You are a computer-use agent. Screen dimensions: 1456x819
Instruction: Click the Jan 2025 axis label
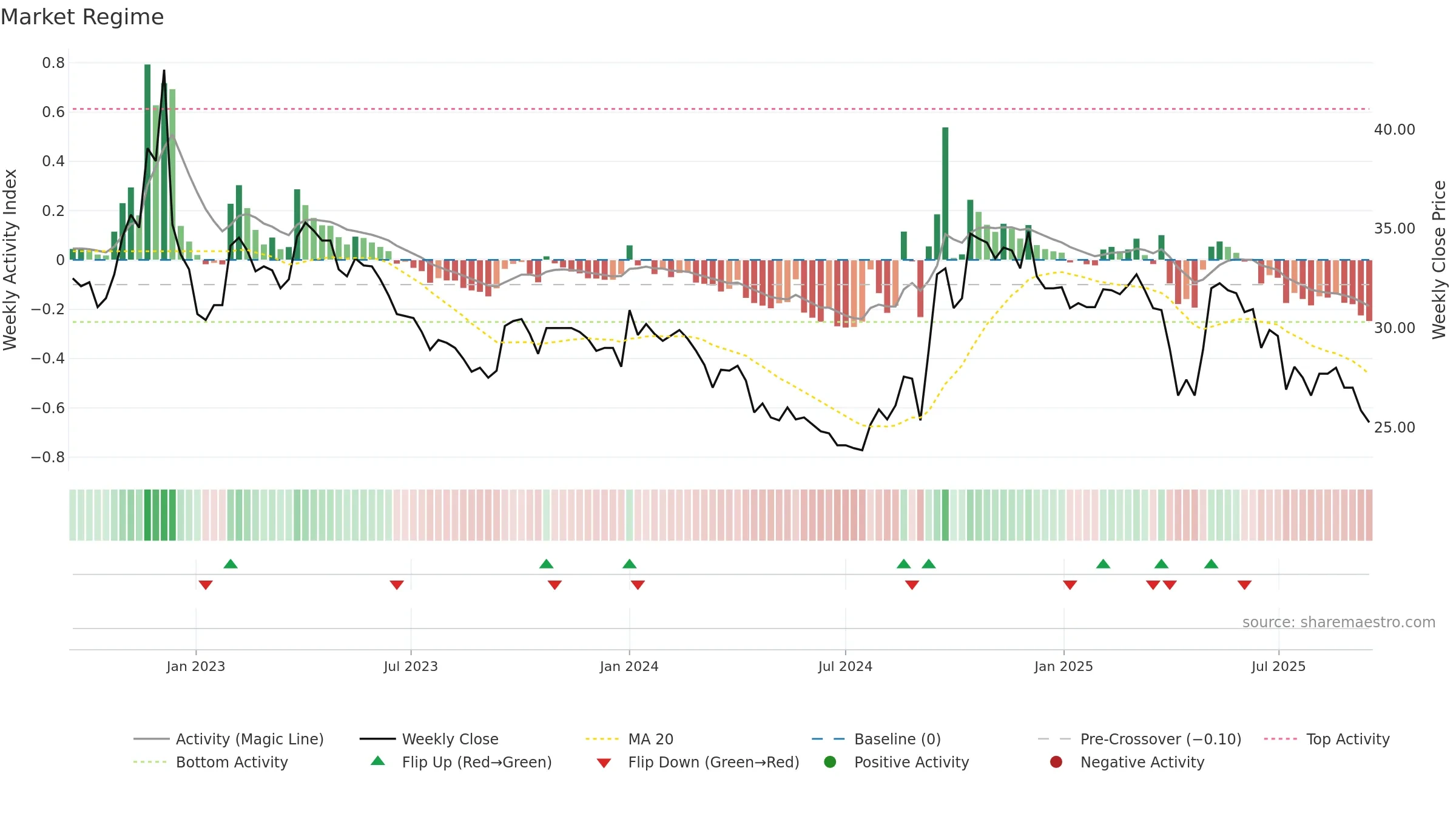tap(1063, 666)
